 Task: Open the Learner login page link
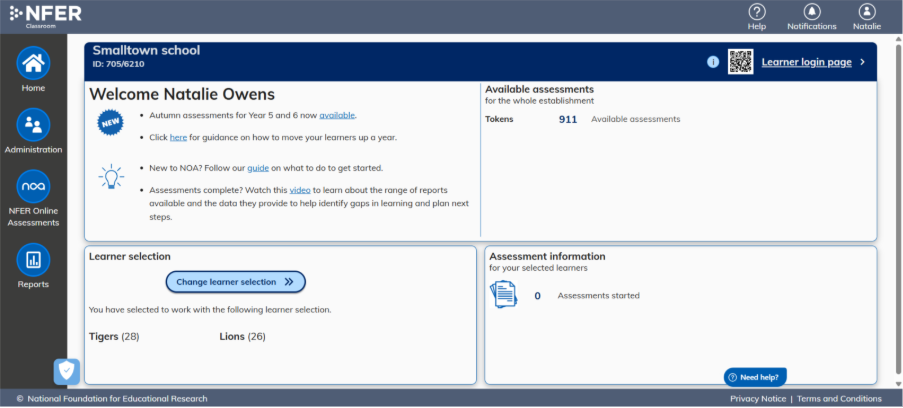[x=806, y=62]
